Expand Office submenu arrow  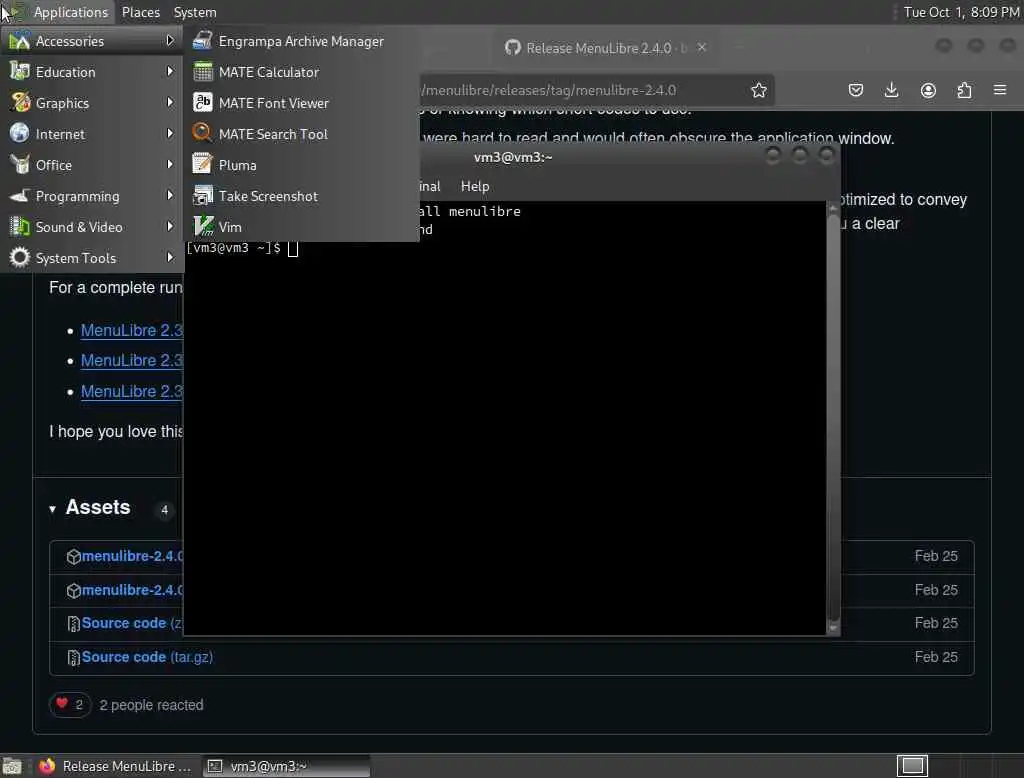(170, 164)
